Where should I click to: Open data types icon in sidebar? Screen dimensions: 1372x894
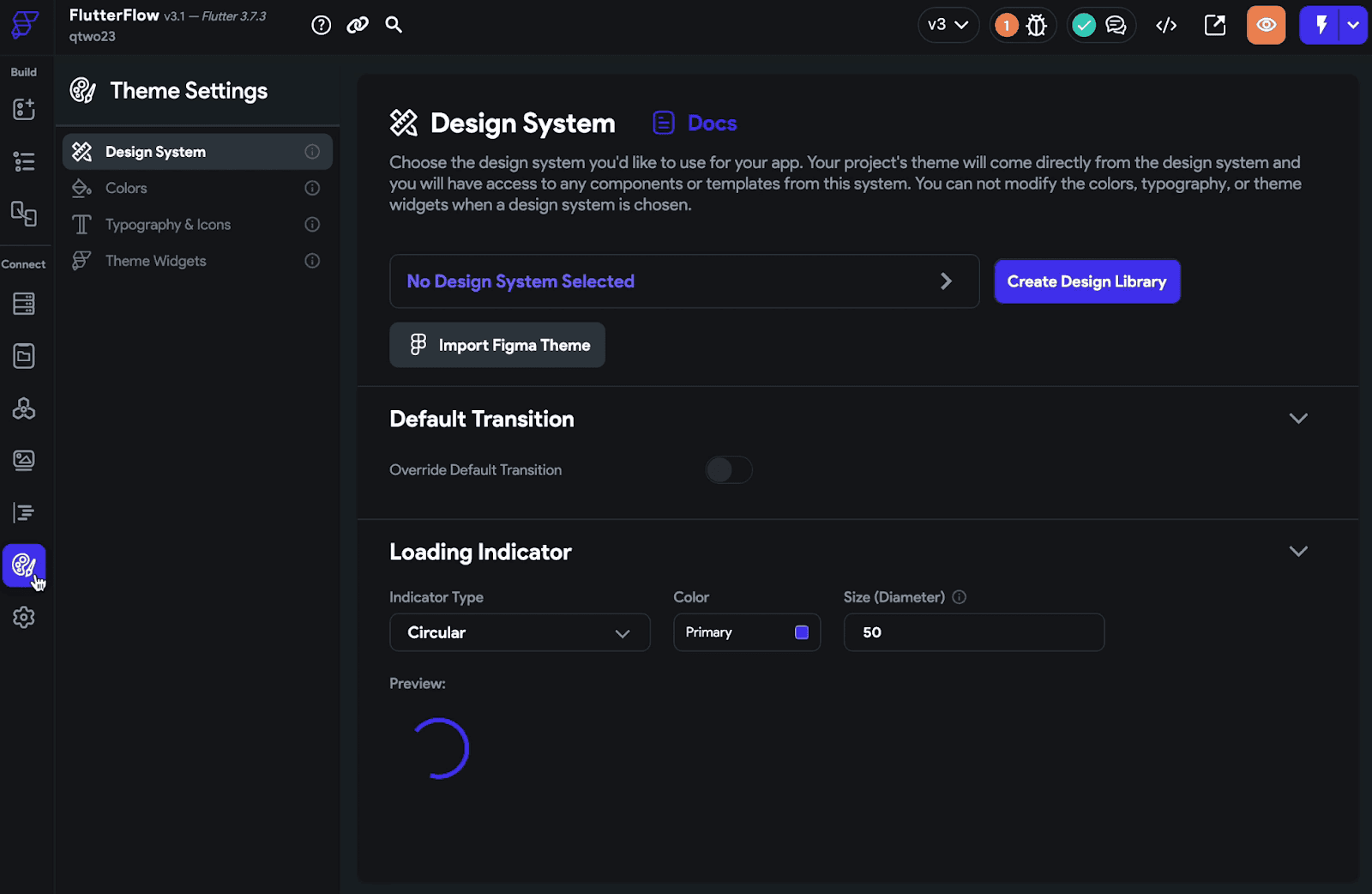pyautogui.click(x=24, y=356)
